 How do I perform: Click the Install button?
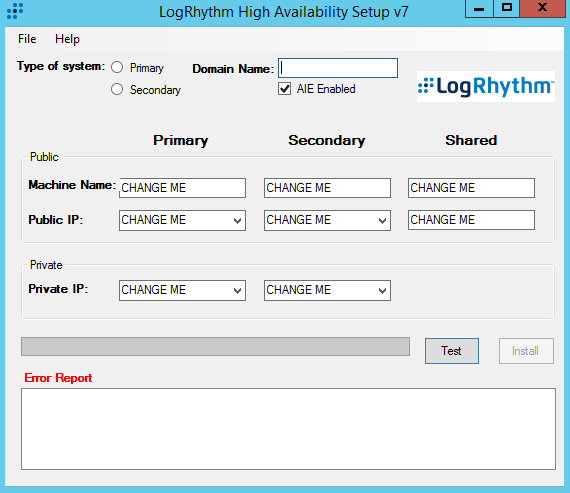526,351
